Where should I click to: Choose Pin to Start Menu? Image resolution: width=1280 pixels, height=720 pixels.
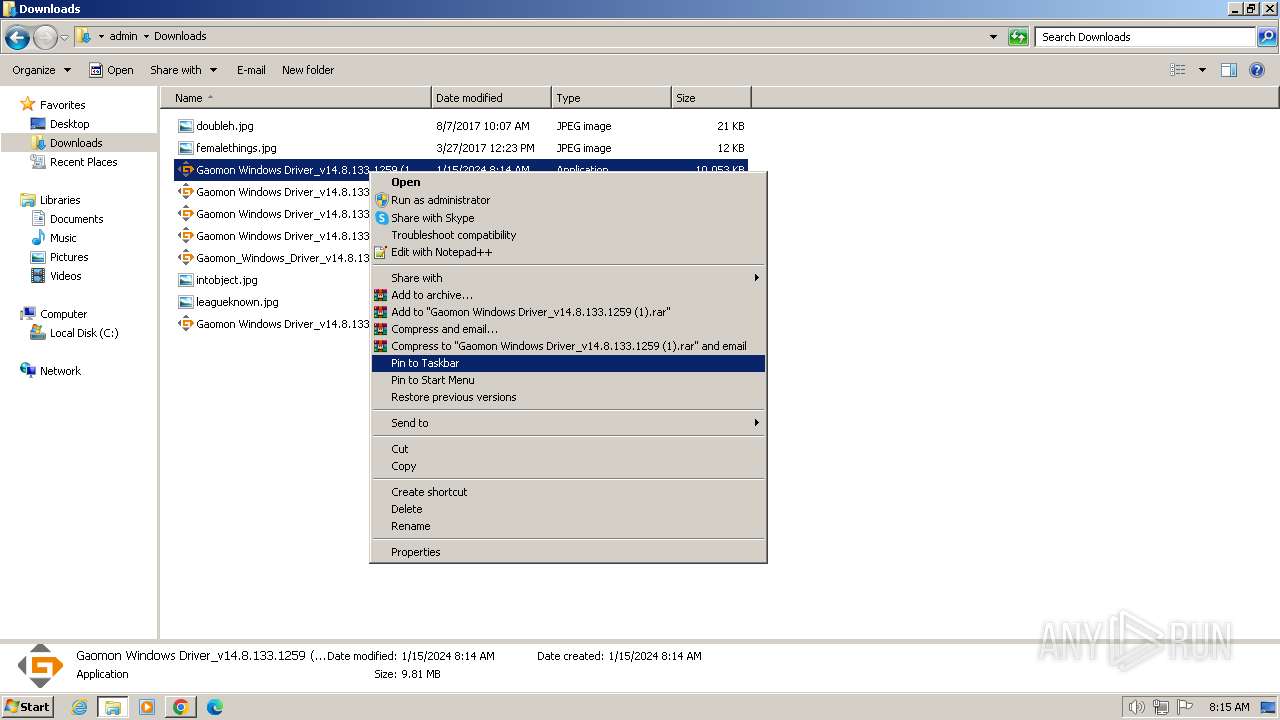coord(568,380)
